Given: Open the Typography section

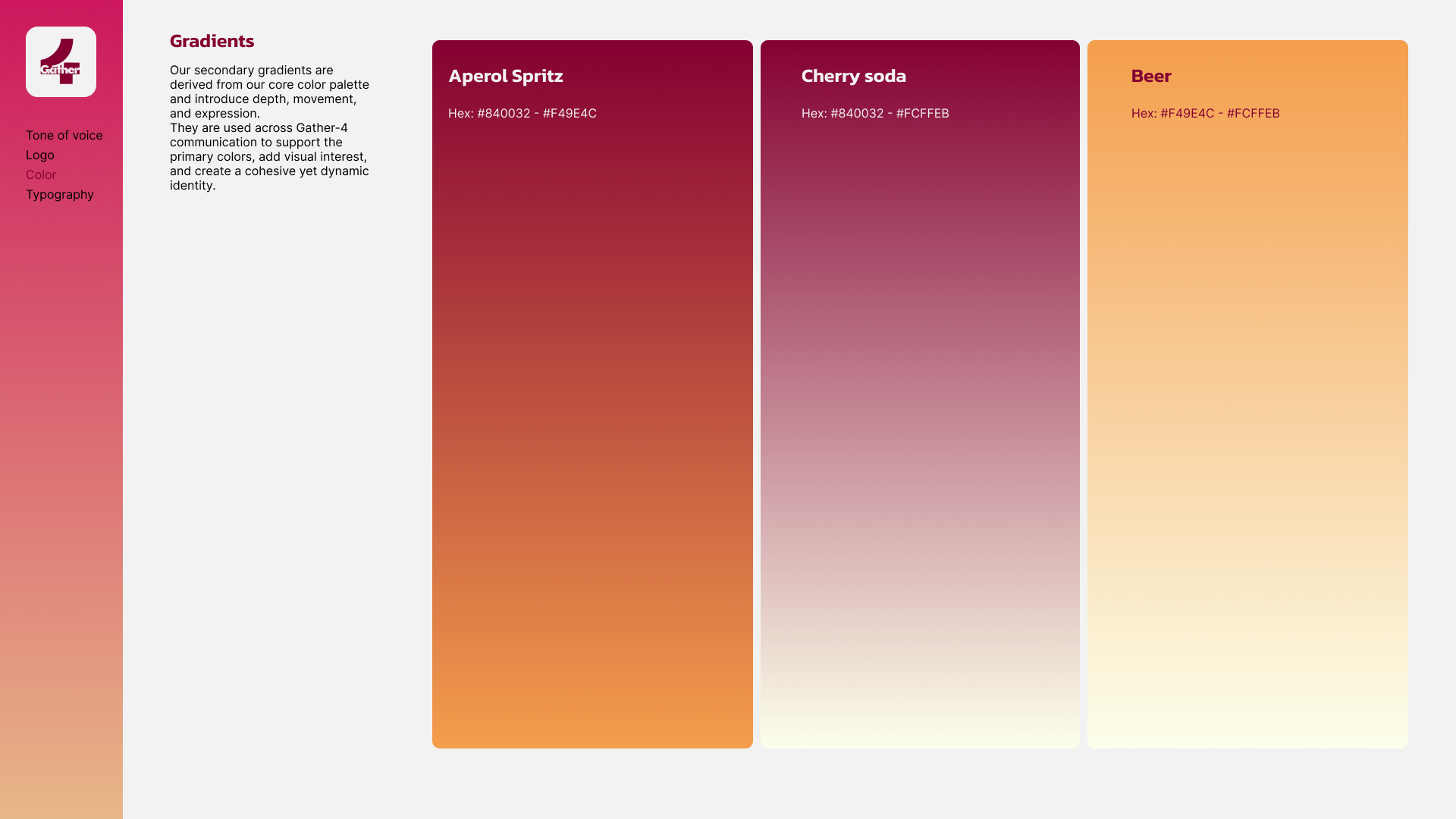Looking at the screenshot, I should (59, 194).
